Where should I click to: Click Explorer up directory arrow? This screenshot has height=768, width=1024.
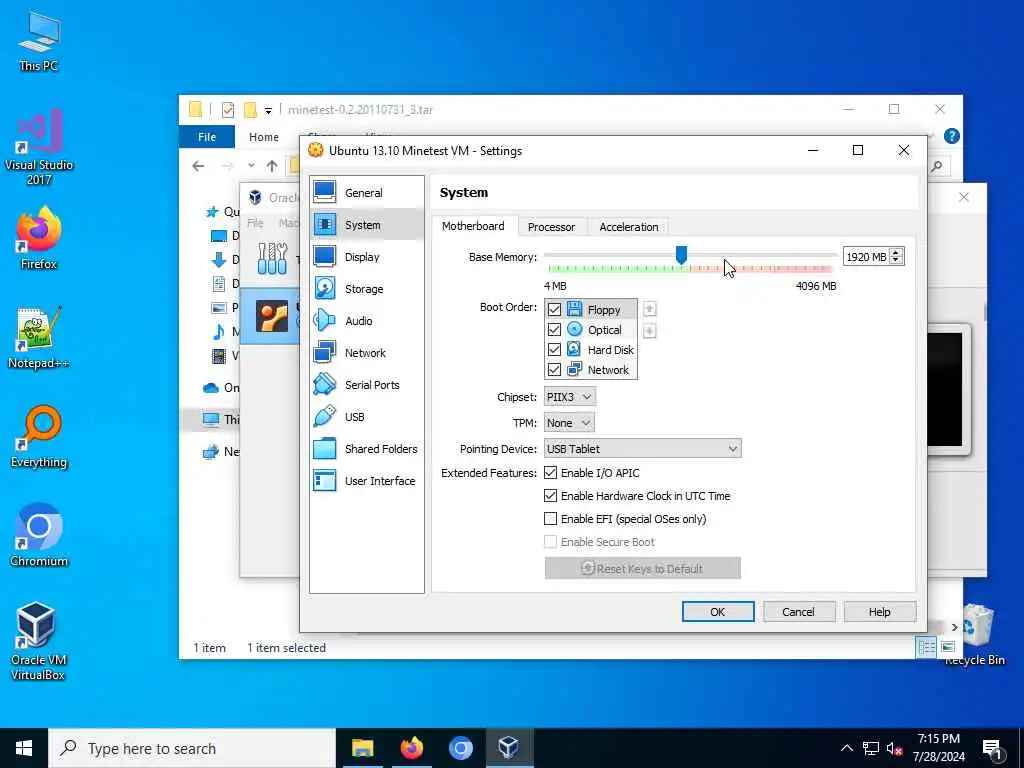(272, 166)
